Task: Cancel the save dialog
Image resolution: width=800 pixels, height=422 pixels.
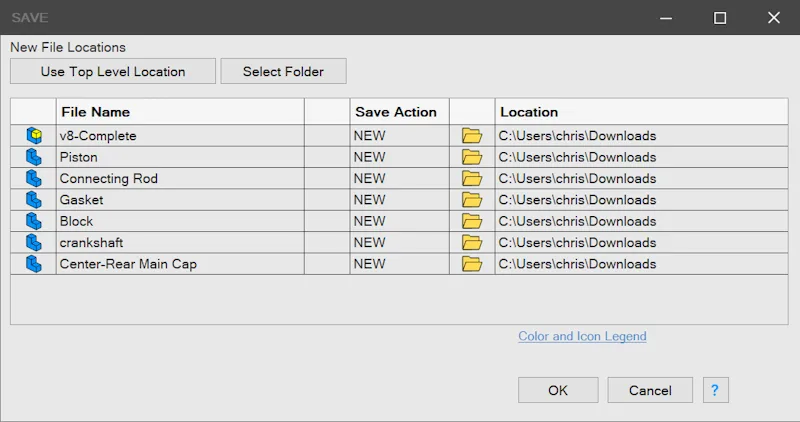Action: [650, 390]
